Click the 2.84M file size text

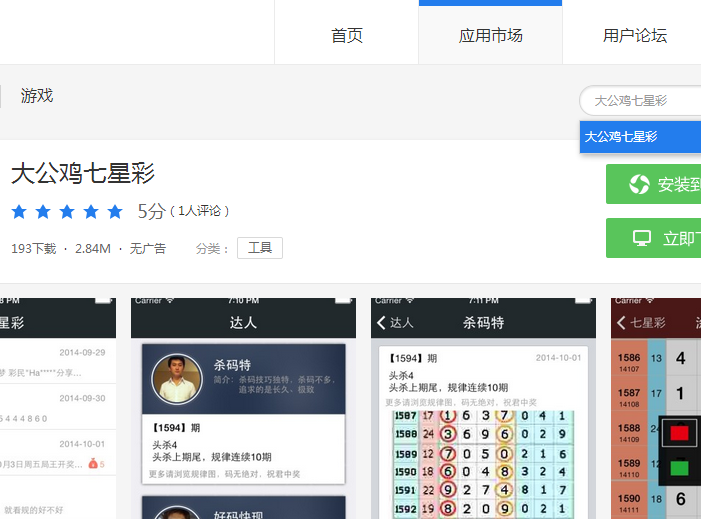click(x=93, y=249)
